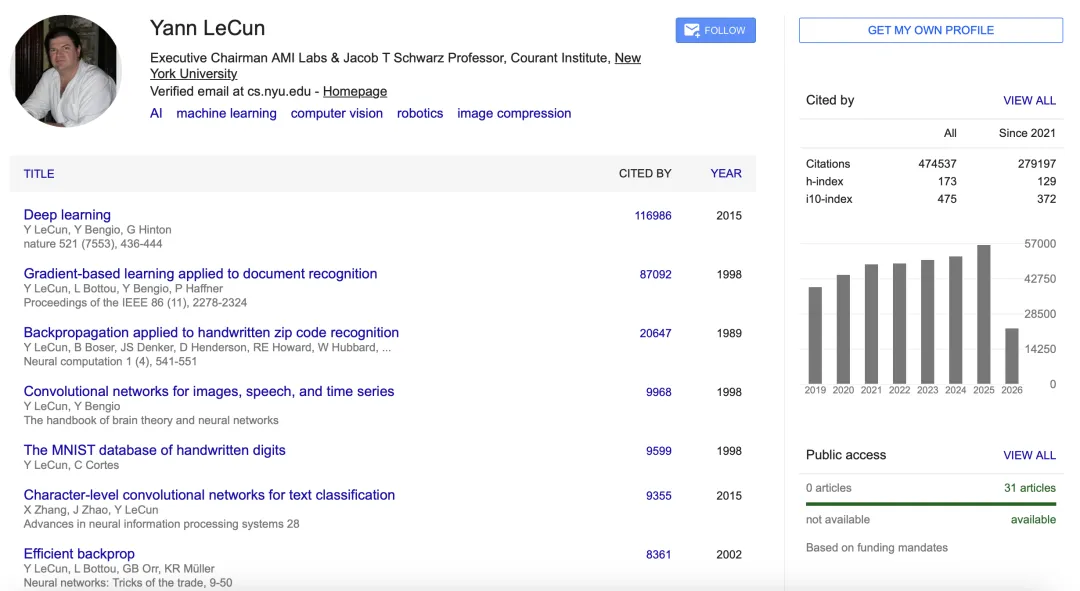Click the Since 2021 column heading
The image size is (1080, 591).
(1027, 133)
